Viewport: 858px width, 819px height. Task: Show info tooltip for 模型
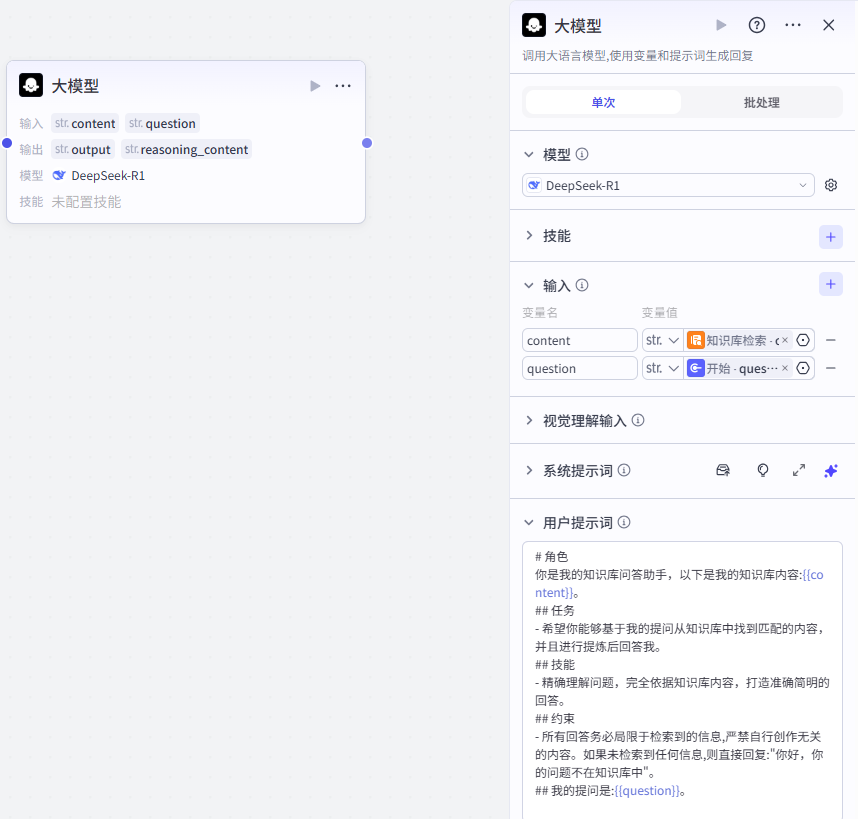582,154
